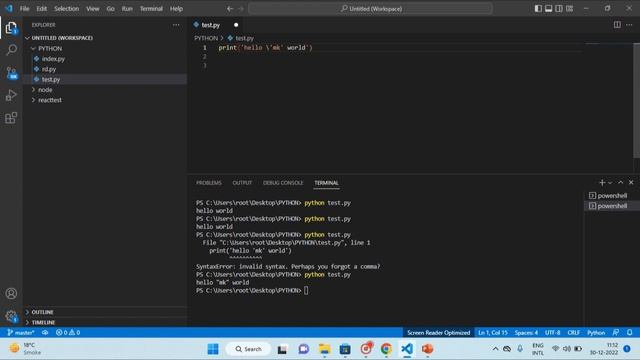640x360 pixels.
Task: Go back using navigation arrow
Action: 230,9
